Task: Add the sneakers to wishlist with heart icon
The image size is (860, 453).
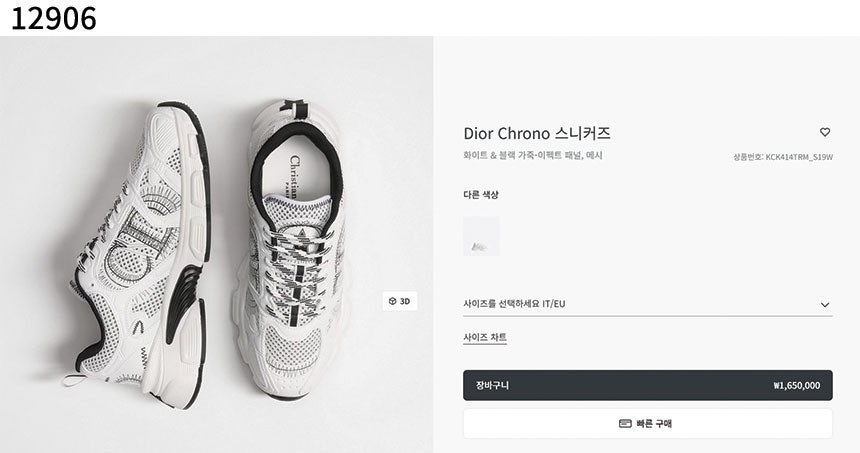Action: pyautogui.click(x=825, y=132)
